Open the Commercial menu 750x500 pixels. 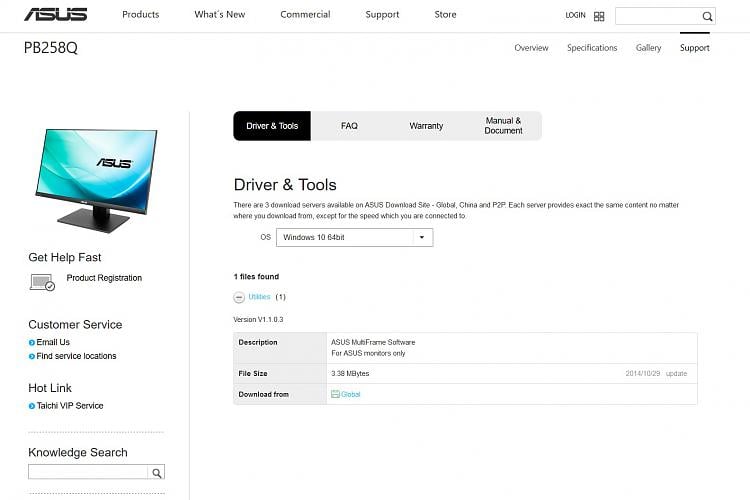[x=305, y=14]
